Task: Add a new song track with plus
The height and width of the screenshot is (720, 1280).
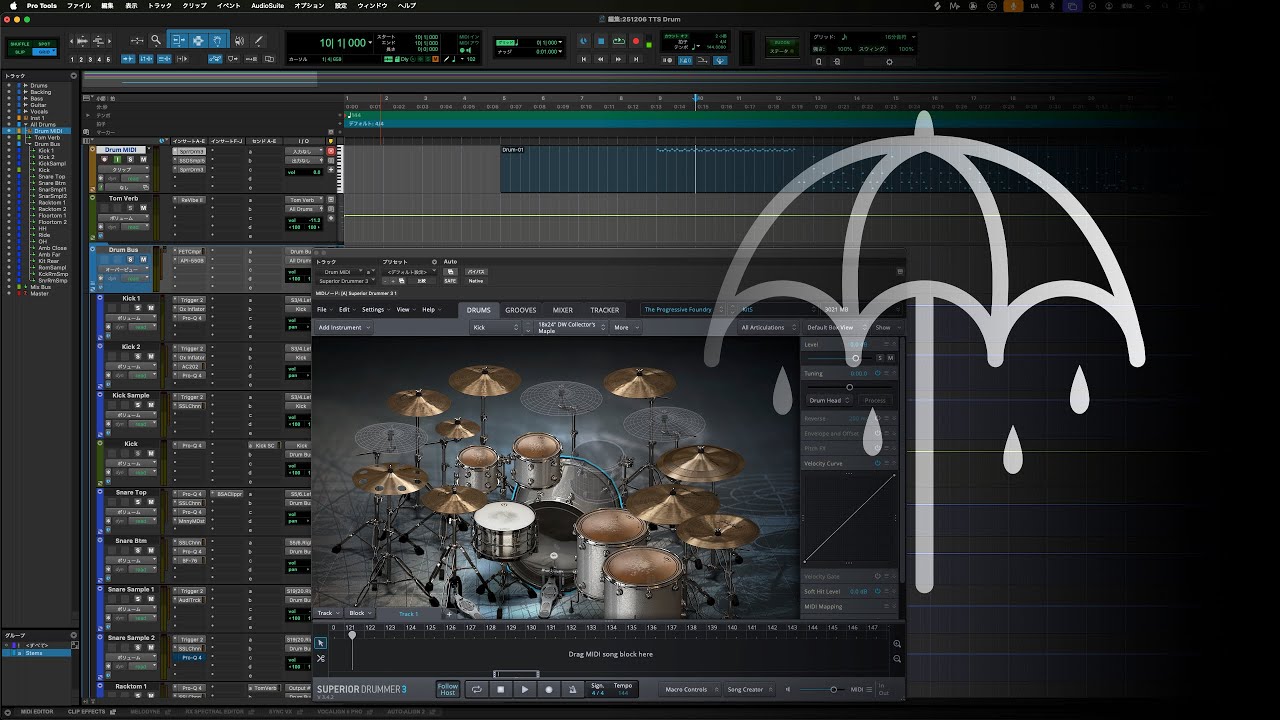Action: tap(449, 613)
